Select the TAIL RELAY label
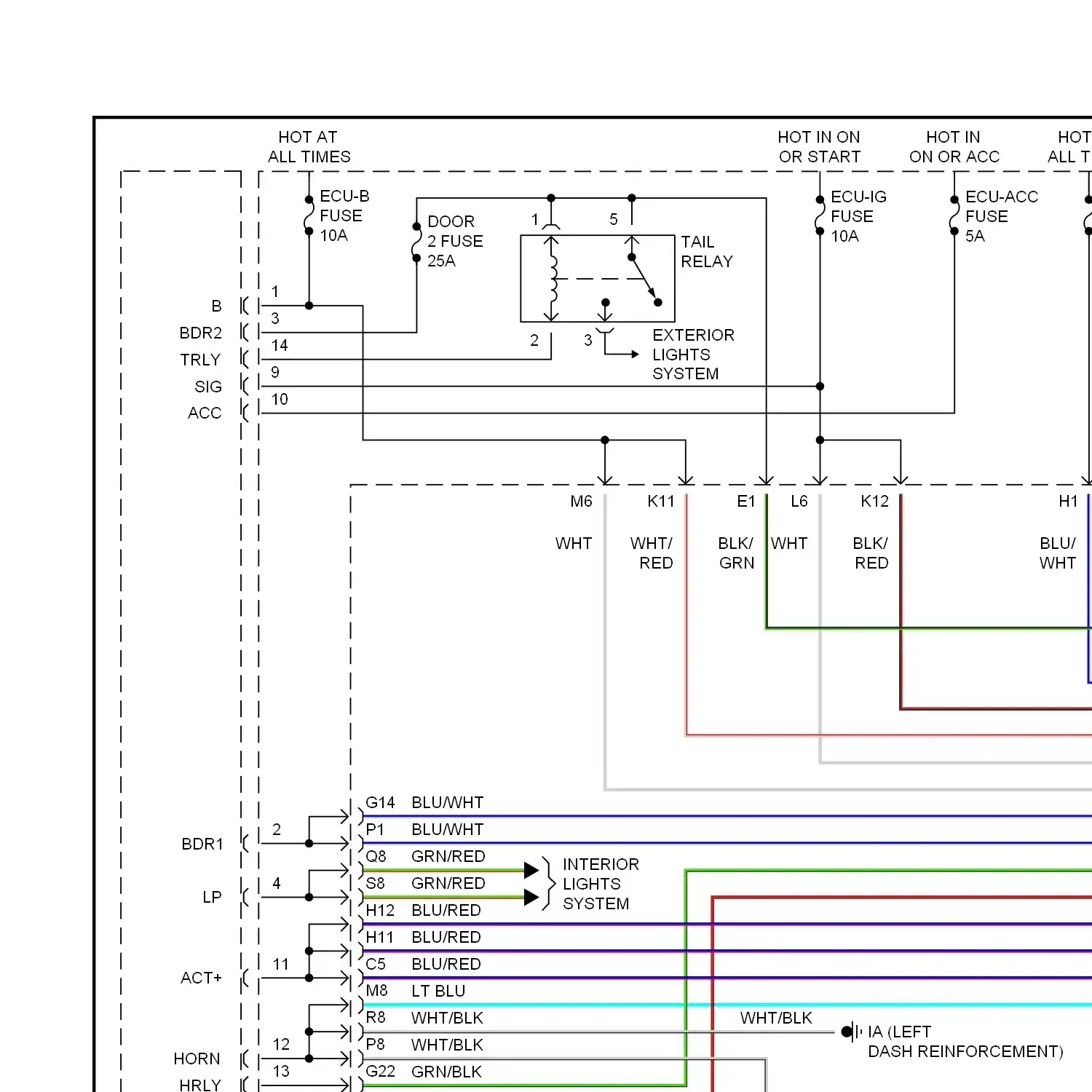 [x=706, y=251]
